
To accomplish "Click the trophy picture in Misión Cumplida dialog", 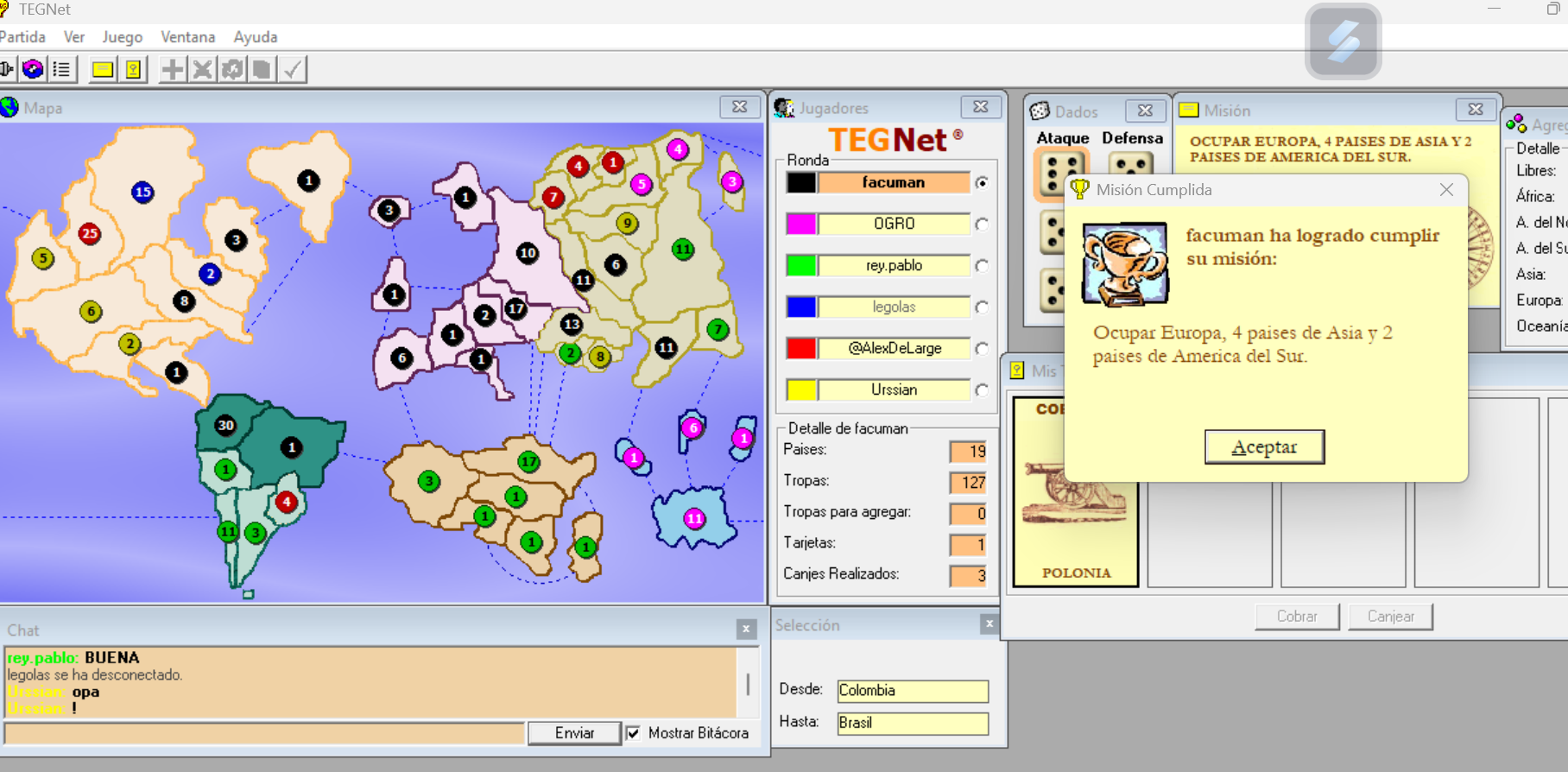I will 1125,264.
